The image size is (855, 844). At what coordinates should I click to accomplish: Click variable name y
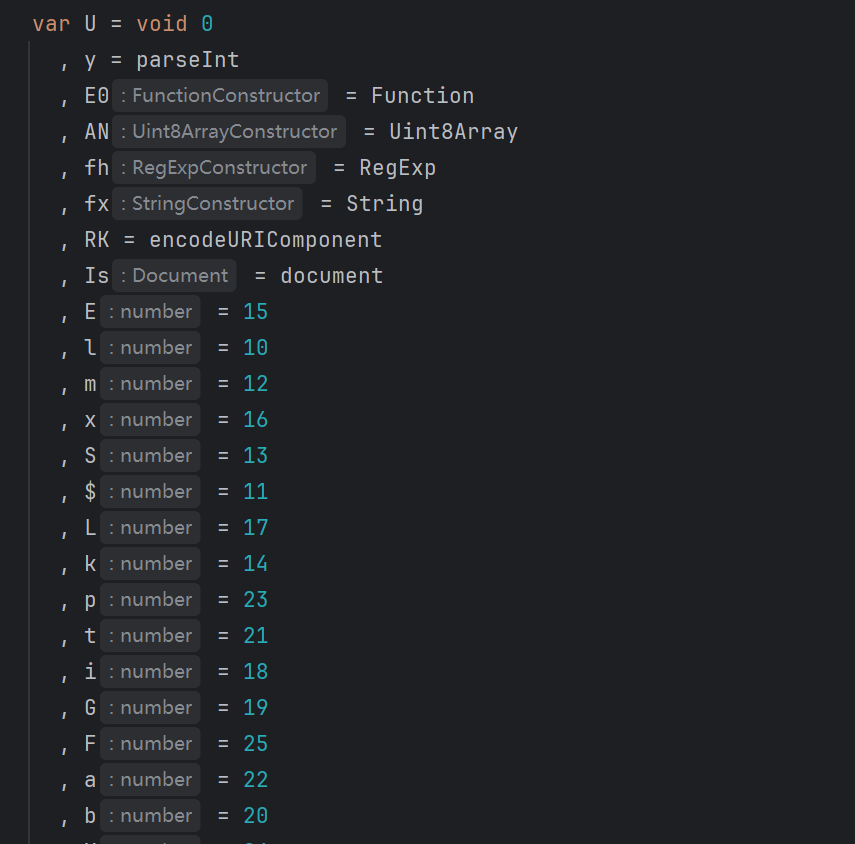click(x=91, y=60)
